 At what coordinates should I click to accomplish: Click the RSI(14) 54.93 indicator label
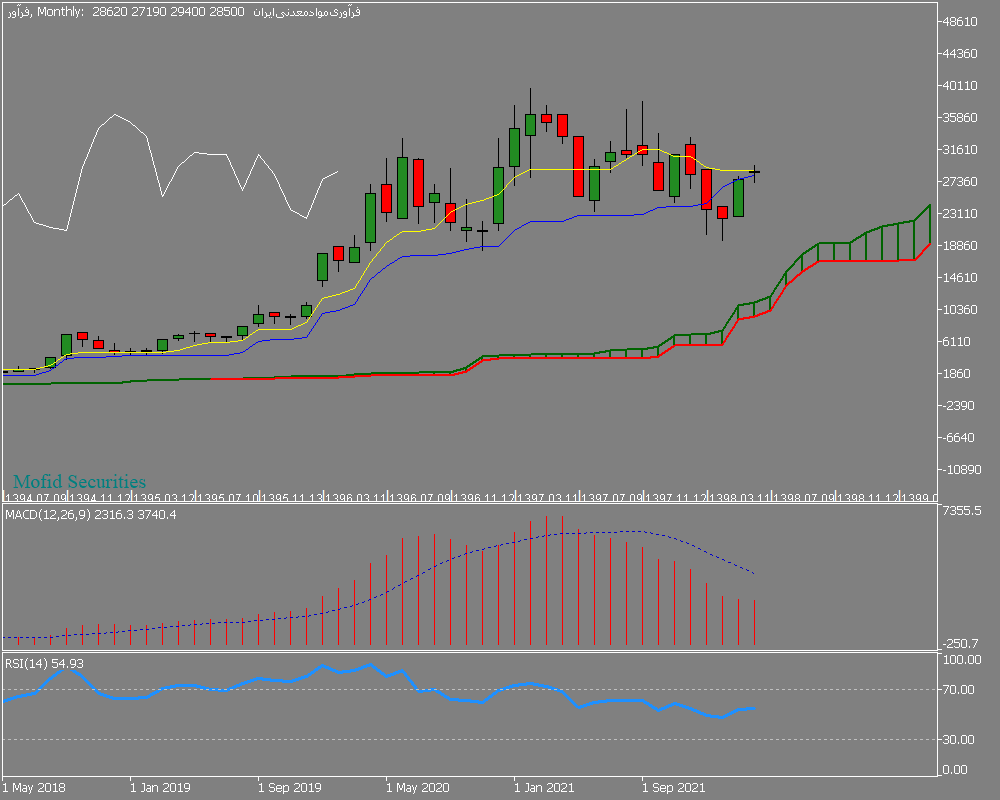pyautogui.click(x=44, y=663)
